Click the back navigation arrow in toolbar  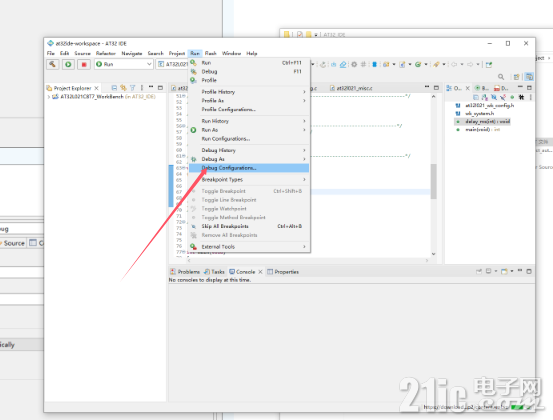pyautogui.click(x=454, y=64)
